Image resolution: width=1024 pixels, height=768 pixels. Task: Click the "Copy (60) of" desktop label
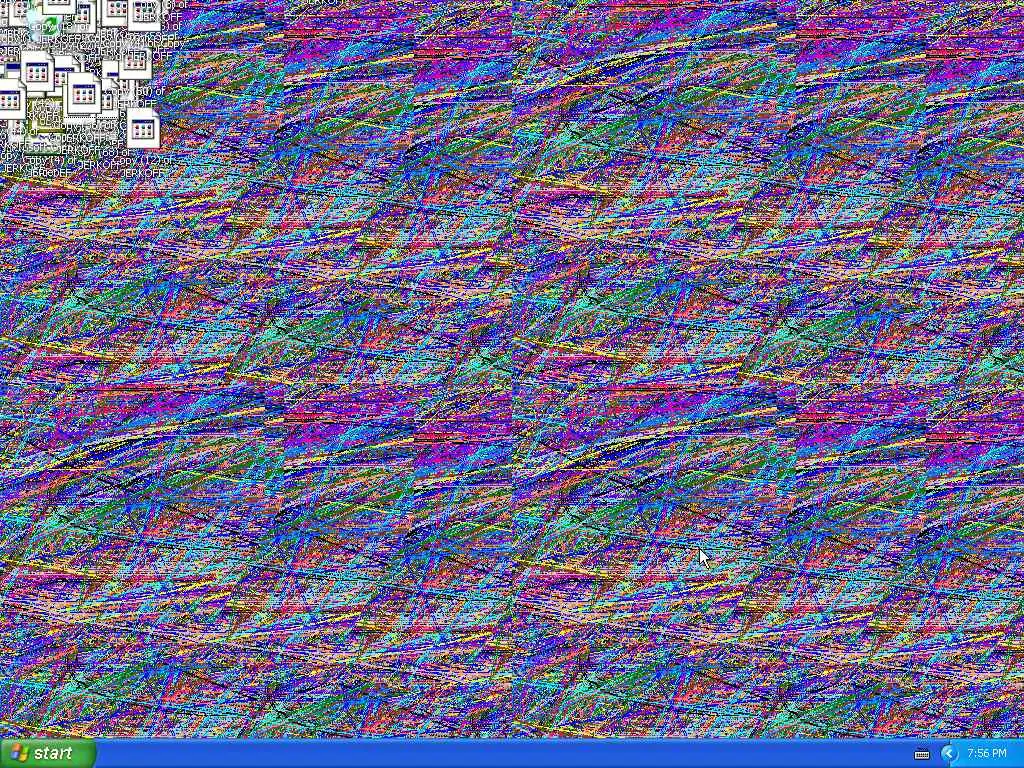(x=139, y=92)
